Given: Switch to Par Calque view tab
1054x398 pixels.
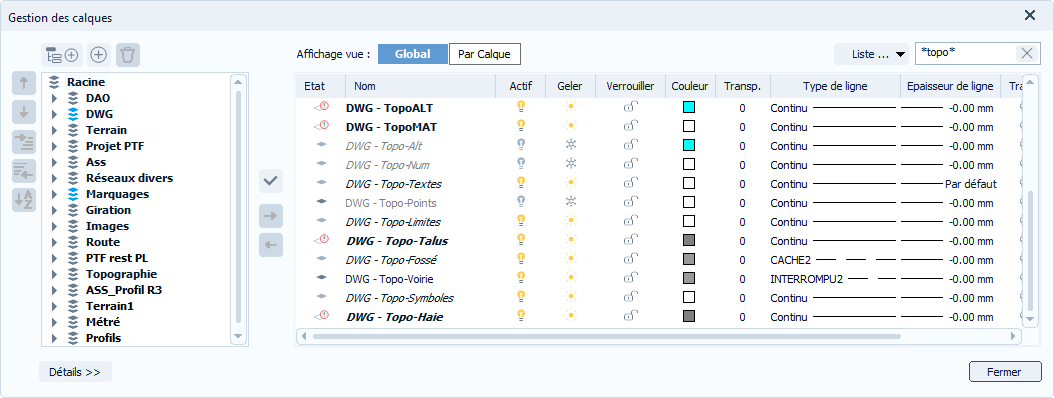Looking at the screenshot, I should click(x=485, y=54).
